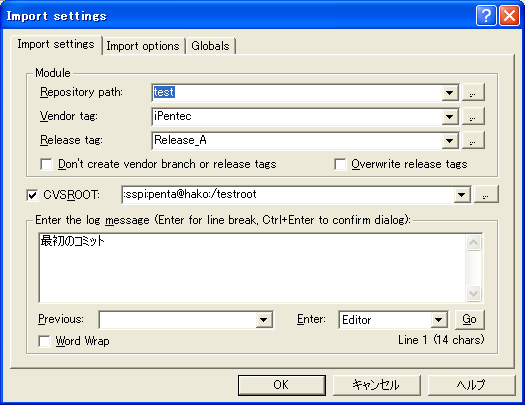Click the log message scrollbar down arrow
The width and height of the screenshot is (525, 405).
(473, 294)
